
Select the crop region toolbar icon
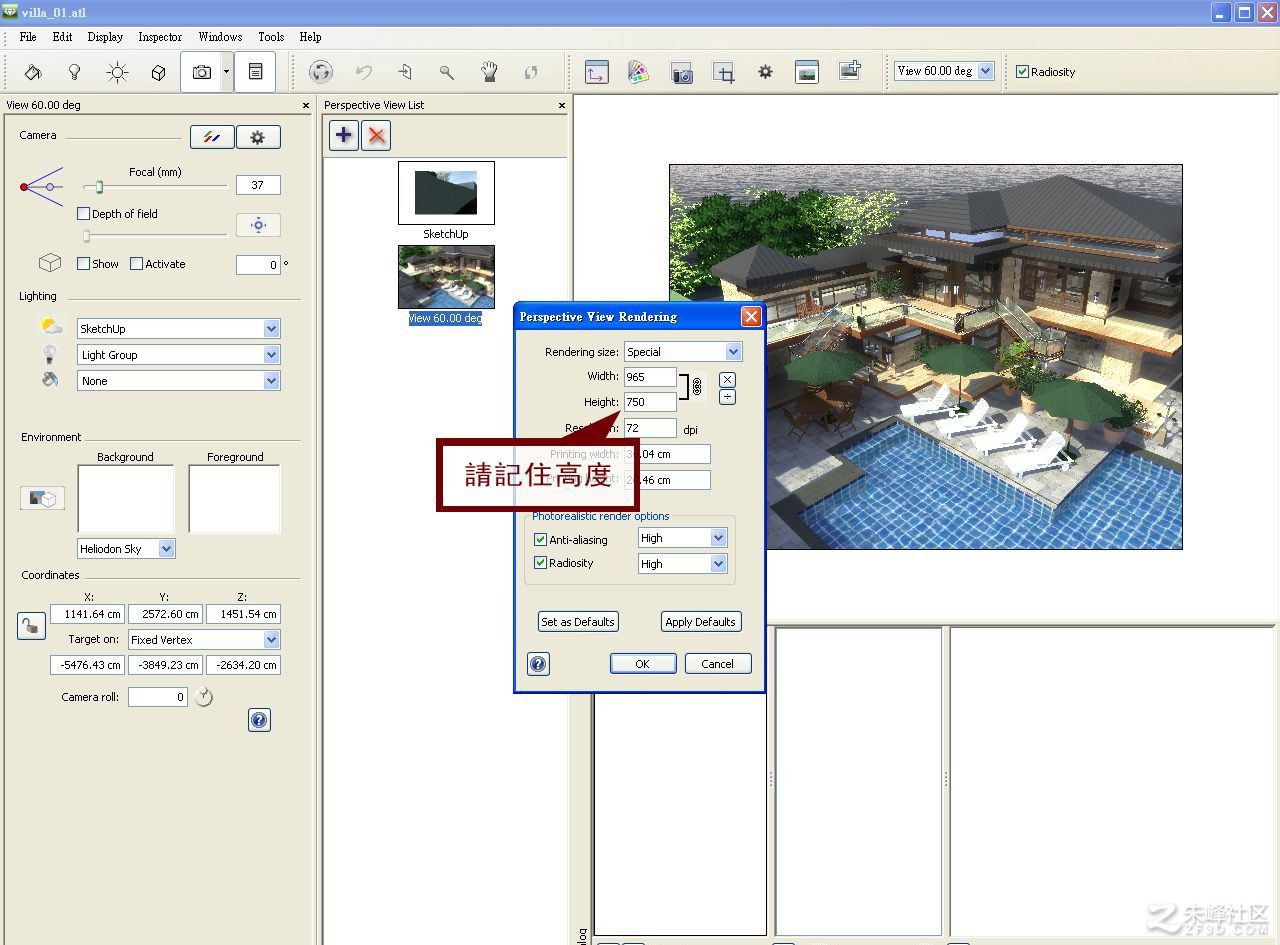723,72
